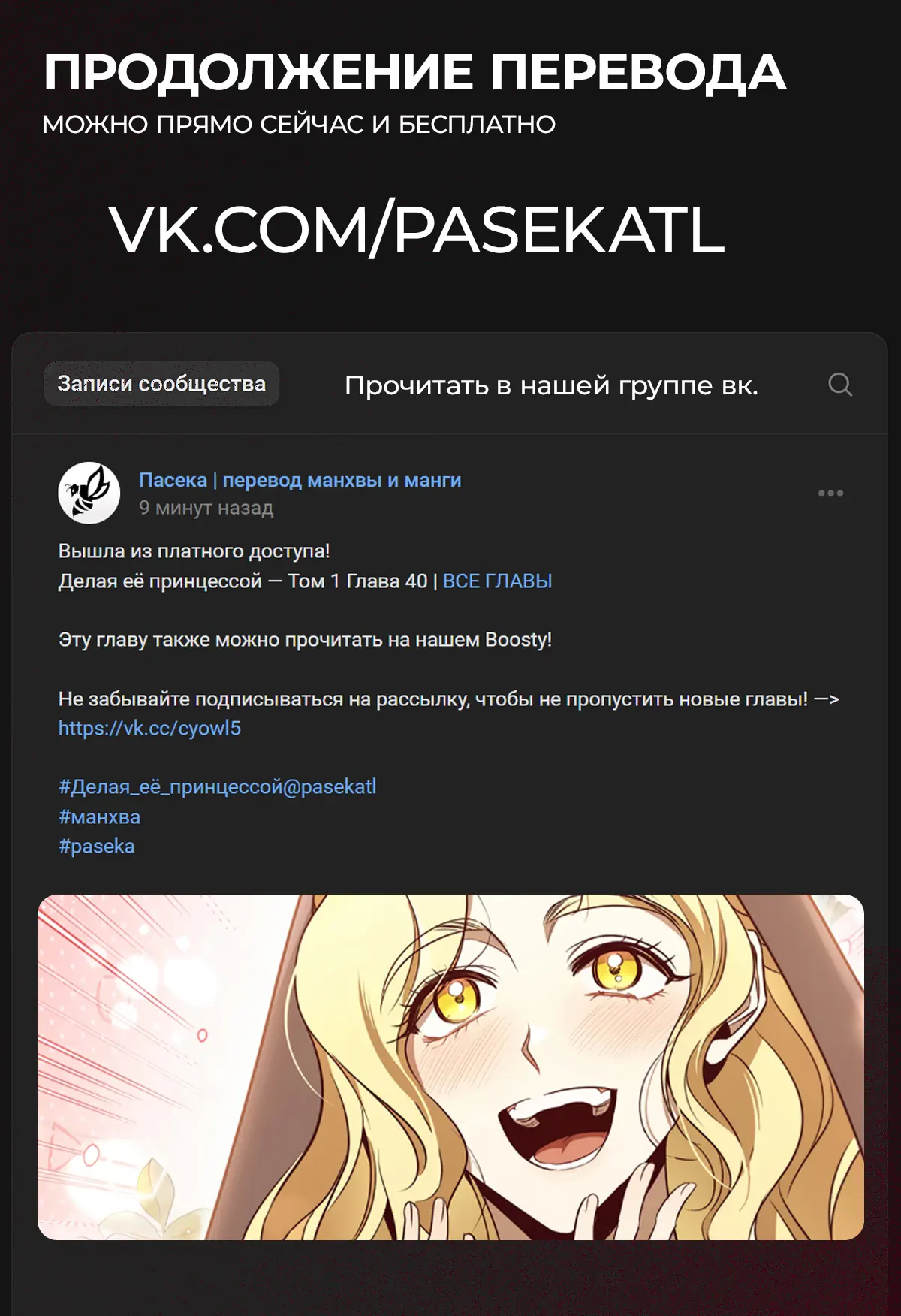Image resolution: width=901 pixels, height=1316 pixels.
Task: Click hashtag #Делая_её_принцессой@pasekatl
Action: click(x=218, y=787)
